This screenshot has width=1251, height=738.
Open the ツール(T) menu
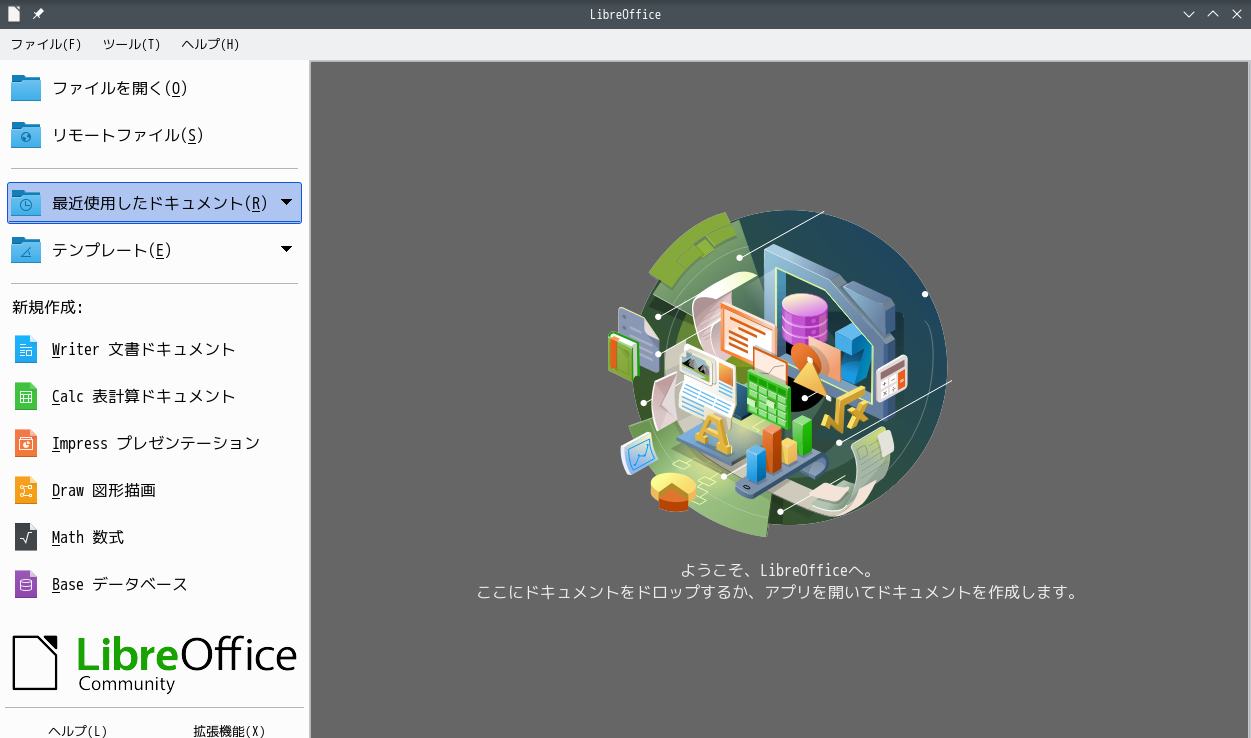pyautogui.click(x=131, y=45)
